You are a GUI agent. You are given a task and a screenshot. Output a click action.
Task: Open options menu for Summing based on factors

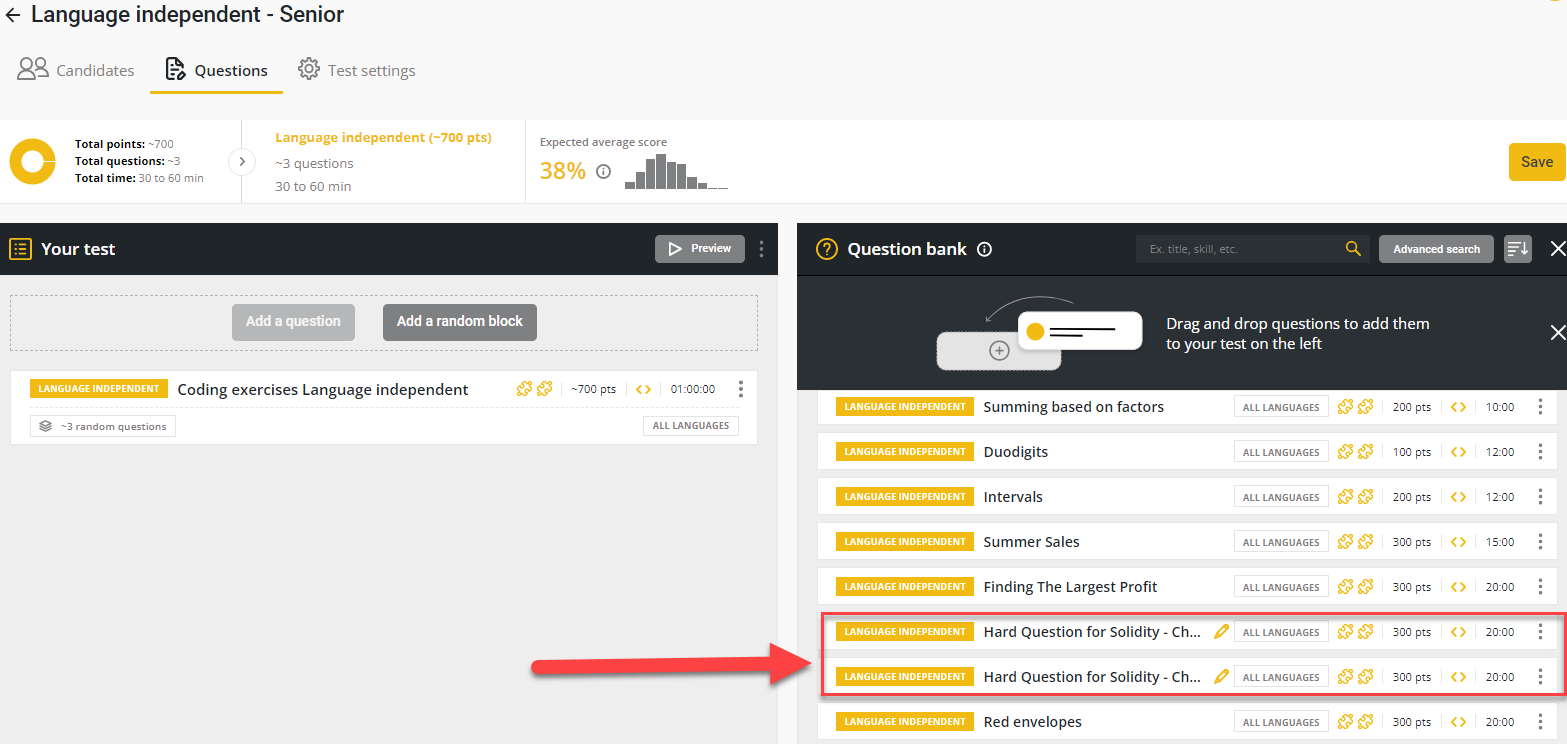[1540, 407]
